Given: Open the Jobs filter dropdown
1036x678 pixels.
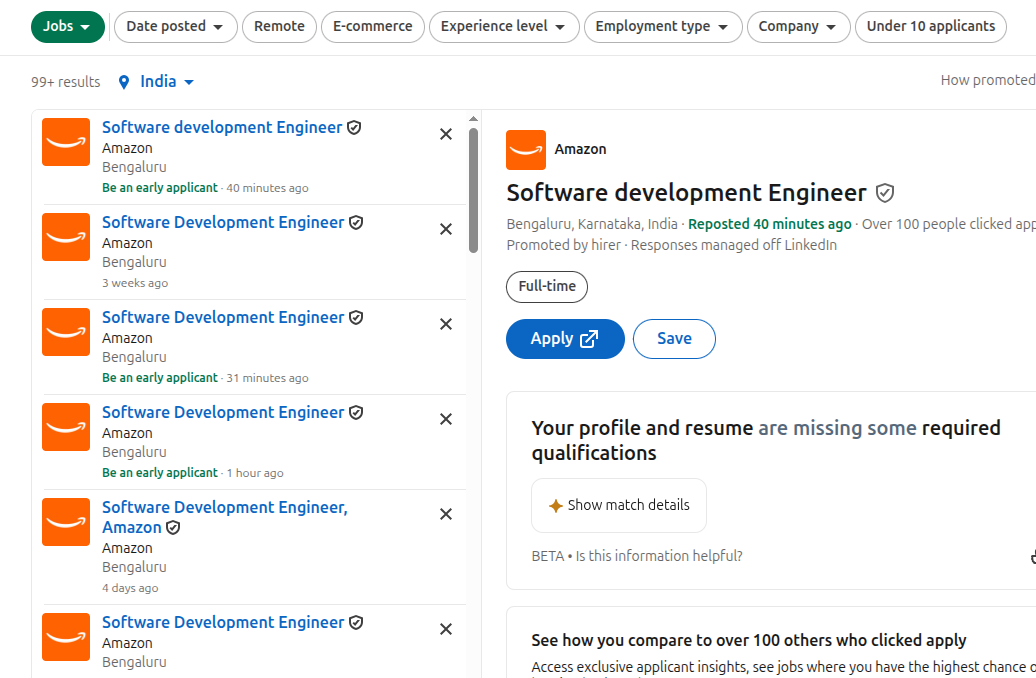Looking at the screenshot, I should coord(67,26).
